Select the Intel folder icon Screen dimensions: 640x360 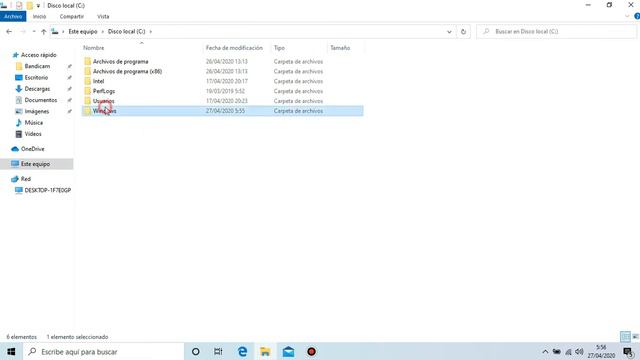(x=87, y=81)
